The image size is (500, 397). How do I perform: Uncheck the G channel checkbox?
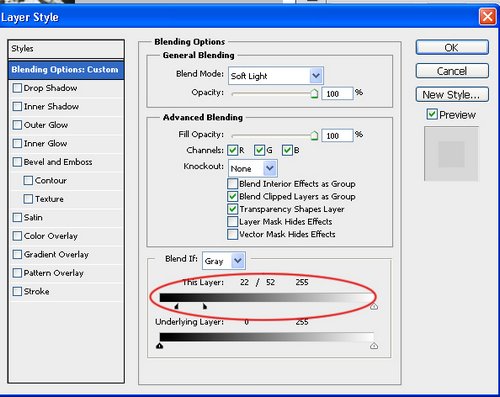(259, 150)
